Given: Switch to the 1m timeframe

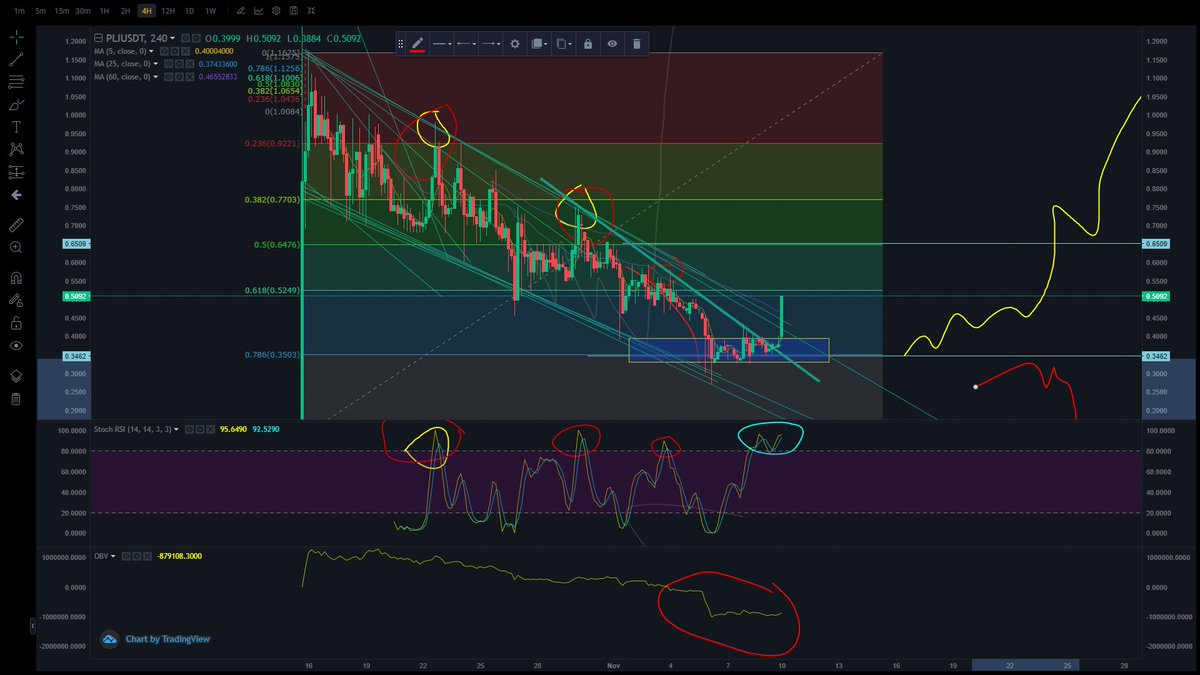Looking at the screenshot, I should [x=19, y=11].
